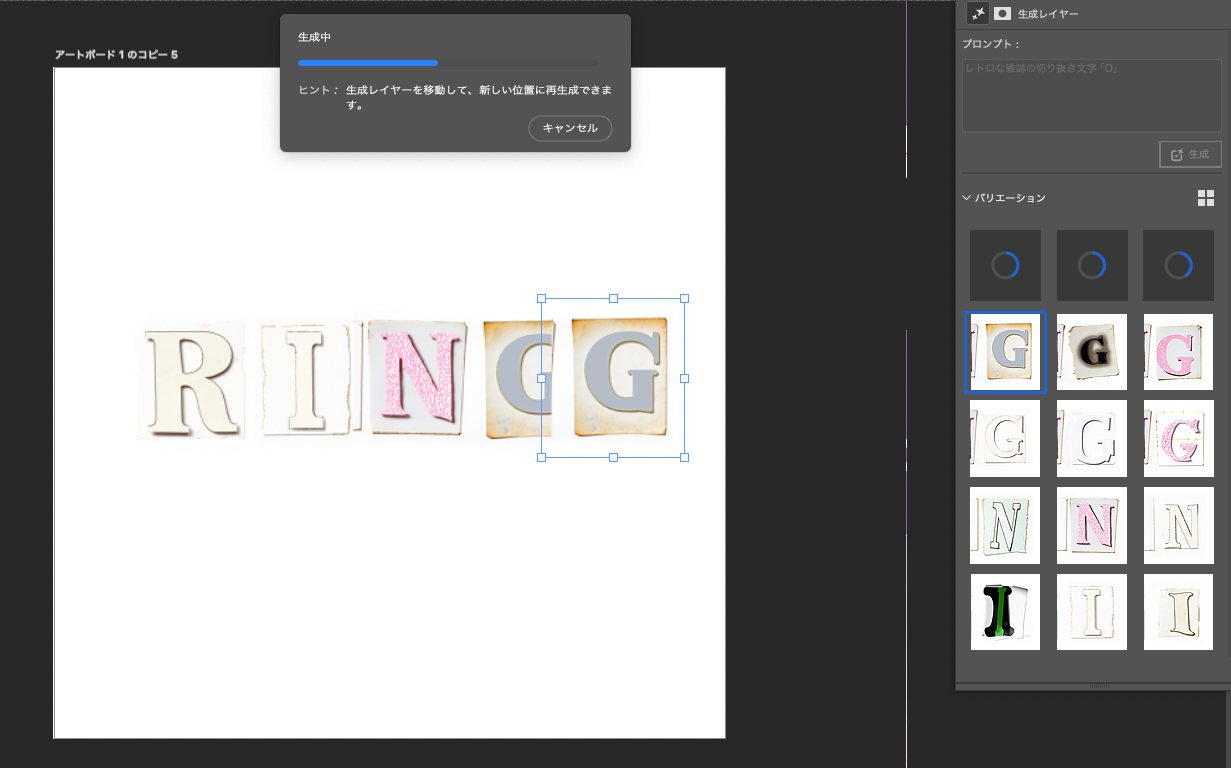Select the last loading spinner placeholder
Image resolution: width=1231 pixels, height=768 pixels.
pos(1179,265)
